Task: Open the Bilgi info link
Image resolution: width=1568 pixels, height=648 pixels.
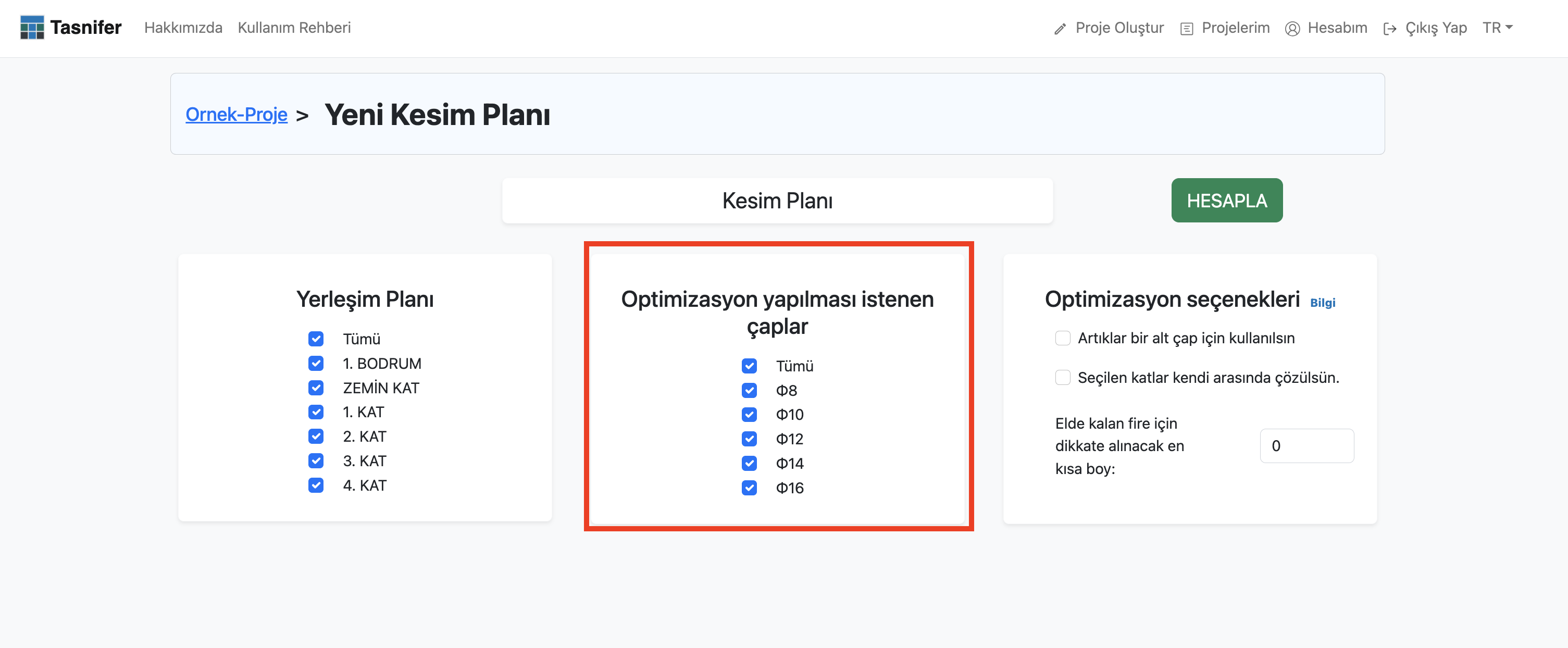Action: click(1322, 303)
